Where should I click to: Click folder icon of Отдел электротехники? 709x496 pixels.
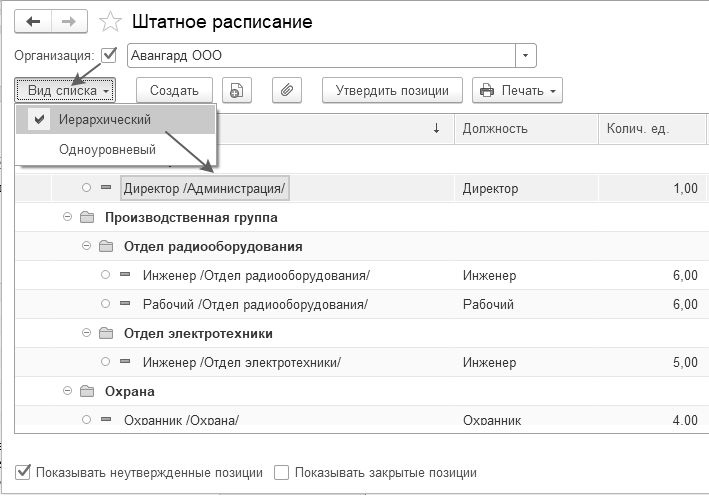[x=106, y=333]
